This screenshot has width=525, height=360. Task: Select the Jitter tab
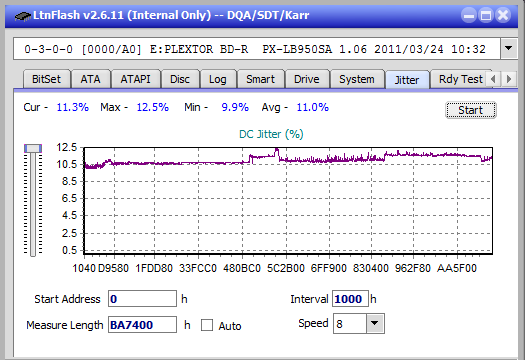click(407, 80)
